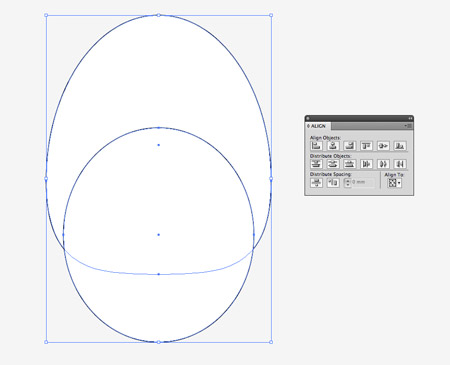Click Horizontal Distribute Center icon
450x365 pixels.
pyautogui.click(x=383, y=164)
